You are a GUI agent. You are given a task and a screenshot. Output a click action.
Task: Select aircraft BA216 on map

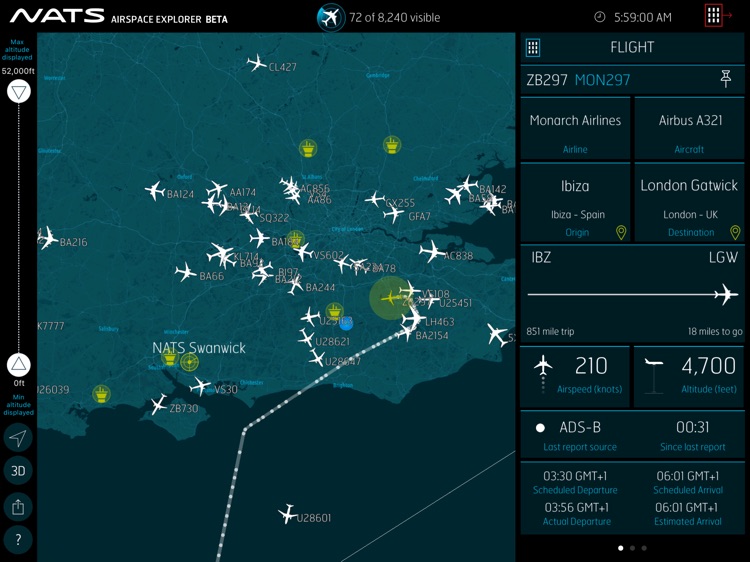[47, 238]
